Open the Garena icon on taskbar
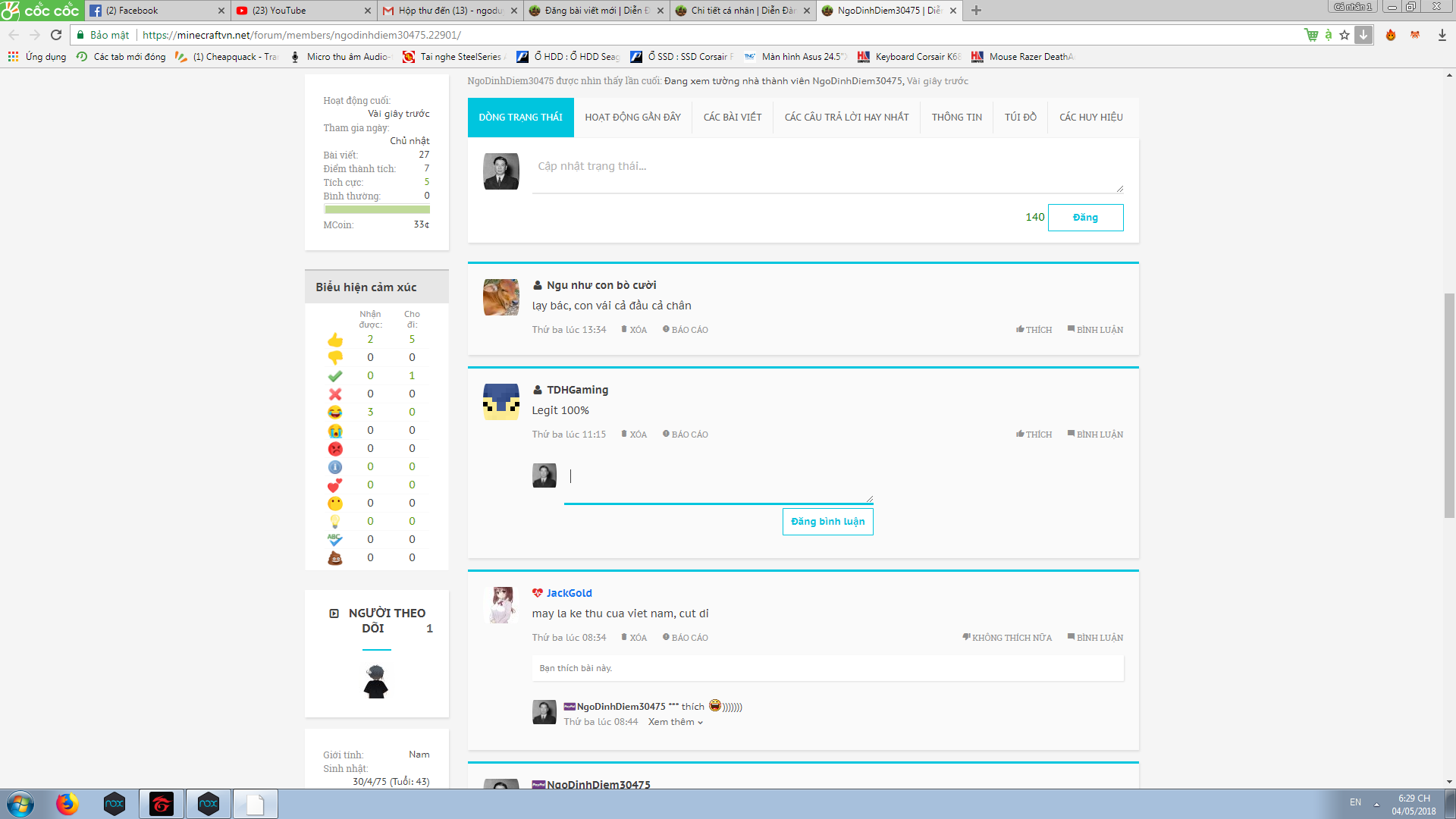Viewport: 1456px width, 819px height. point(162,804)
